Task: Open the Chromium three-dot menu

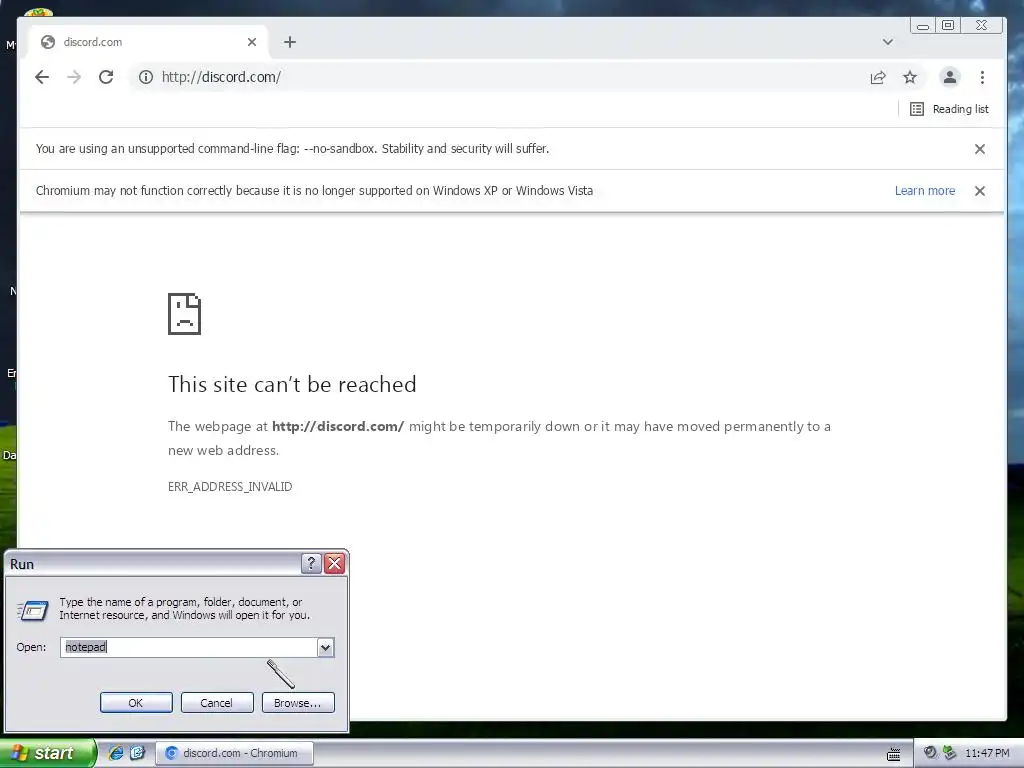Action: 982,77
